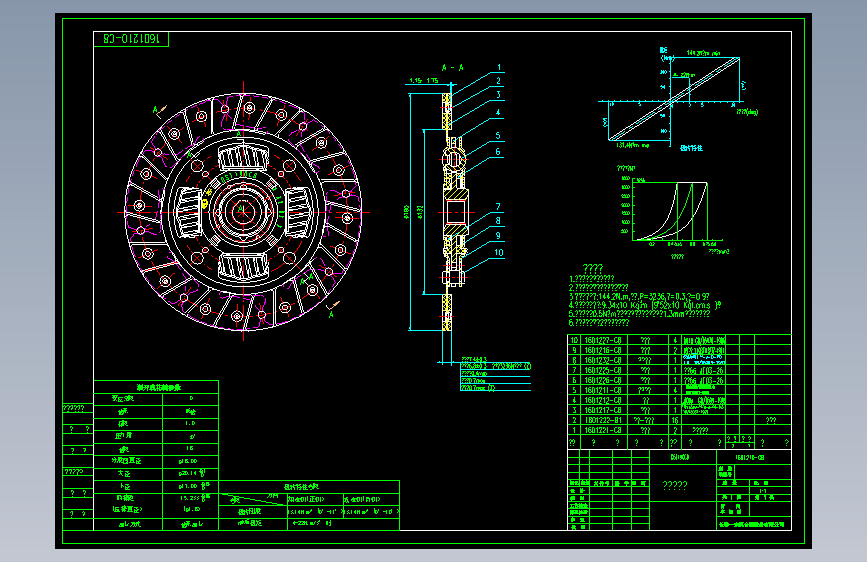Select quantity 16 in the parts list

pyautogui.click(x=675, y=420)
